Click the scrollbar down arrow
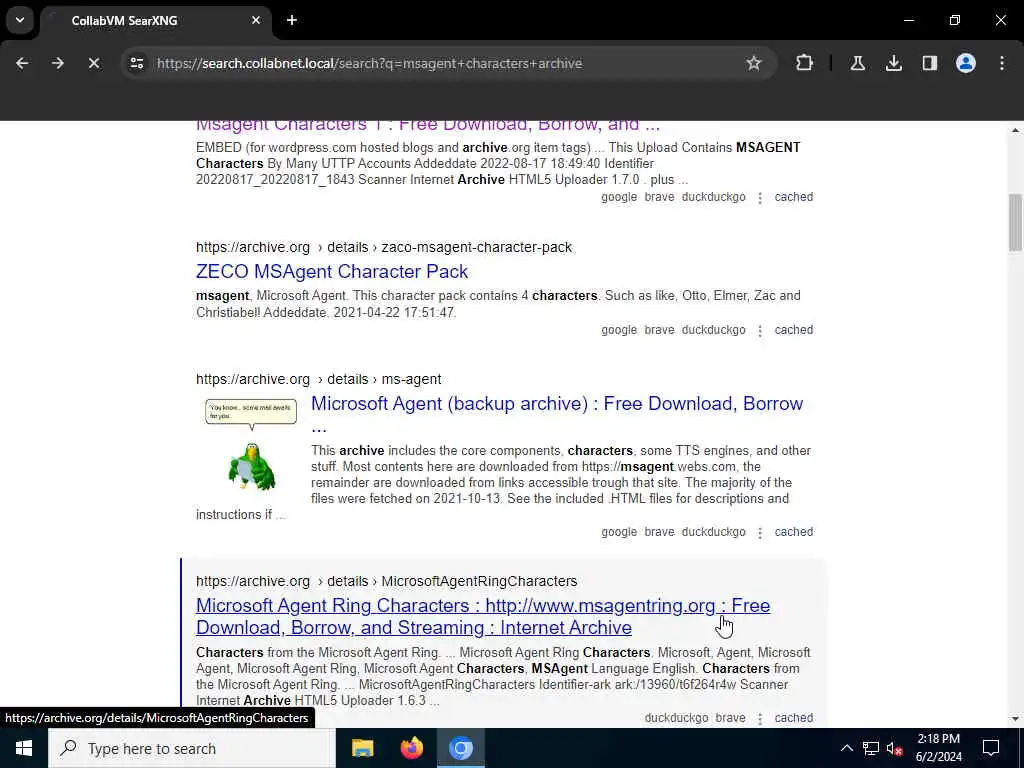The width and height of the screenshot is (1024, 768). (x=1015, y=719)
